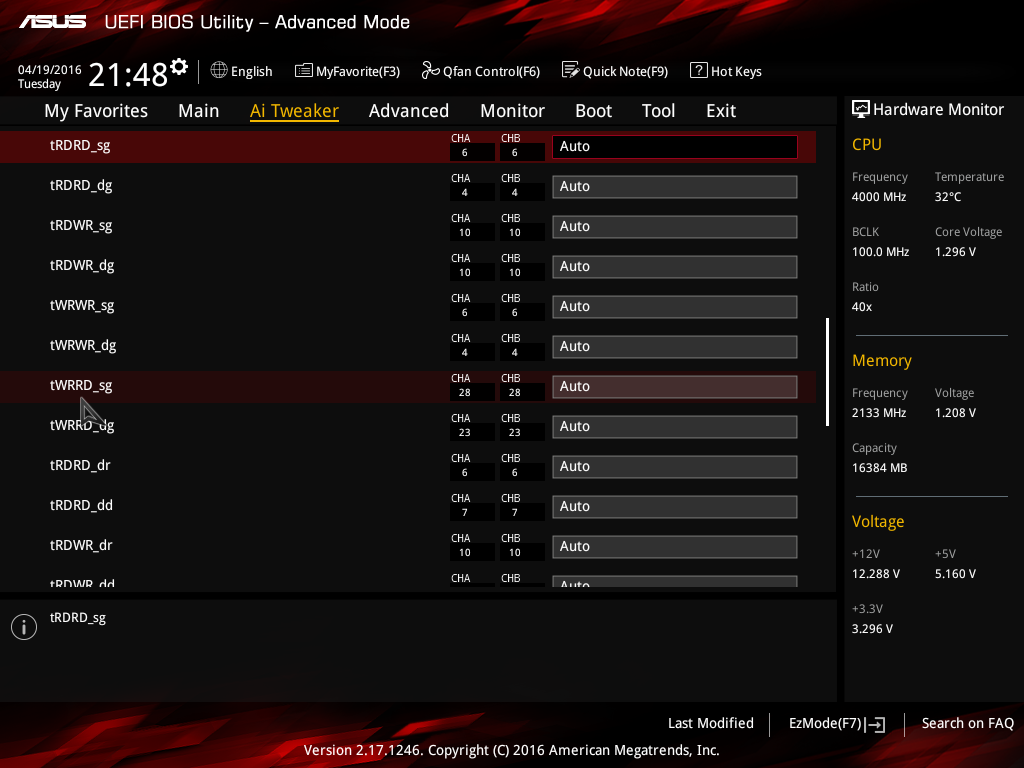Click the EzMode(F7) exit arrow icon

click(875, 724)
